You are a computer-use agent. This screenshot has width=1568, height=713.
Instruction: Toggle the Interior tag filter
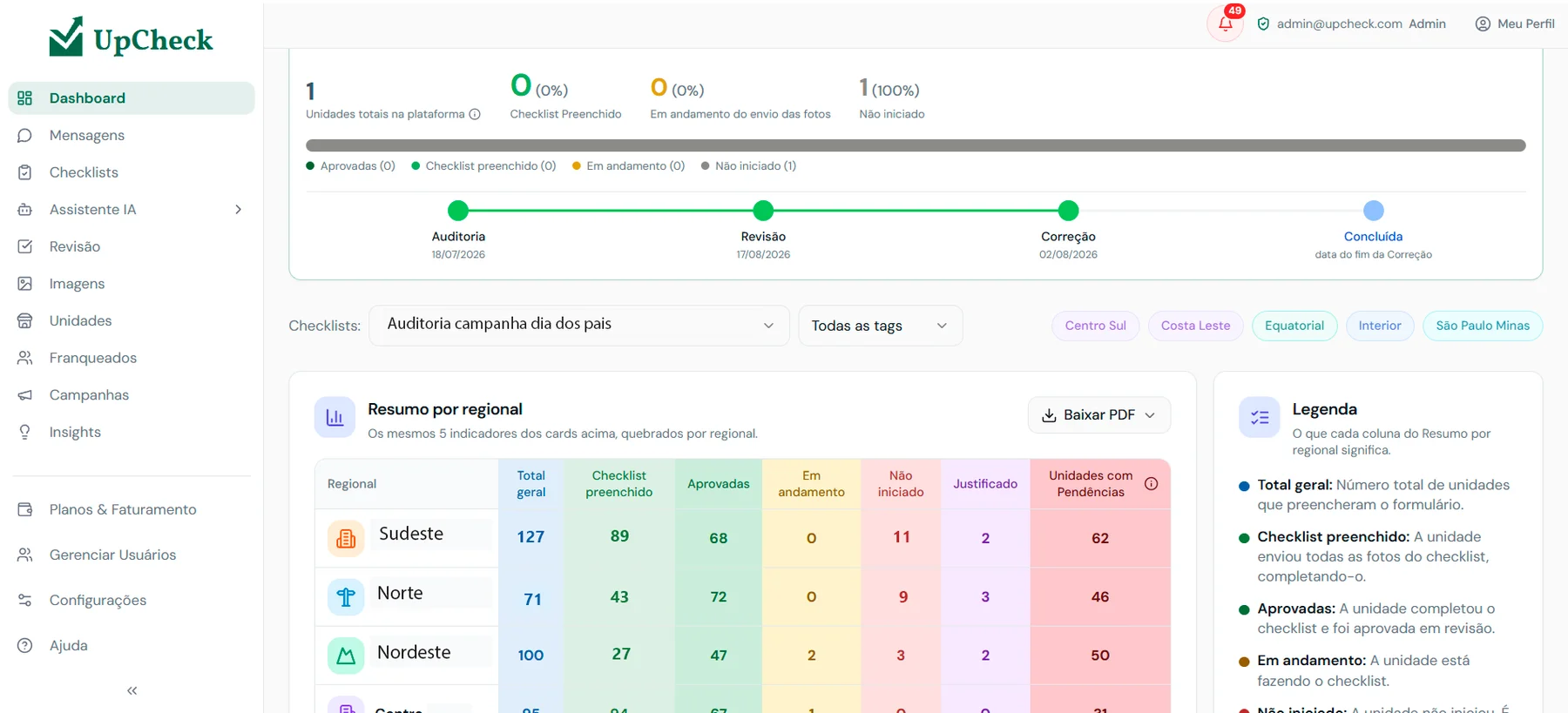(x=1380, y=326)
